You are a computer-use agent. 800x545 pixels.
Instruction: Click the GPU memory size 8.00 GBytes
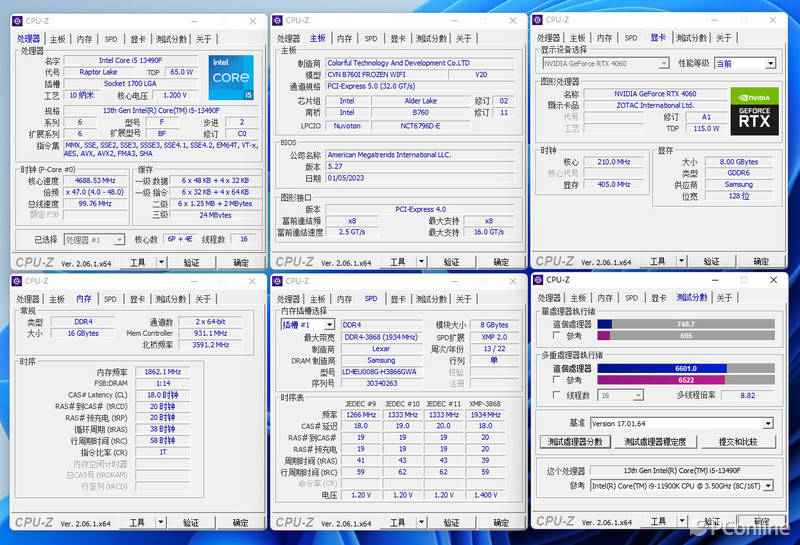[739, 162]
